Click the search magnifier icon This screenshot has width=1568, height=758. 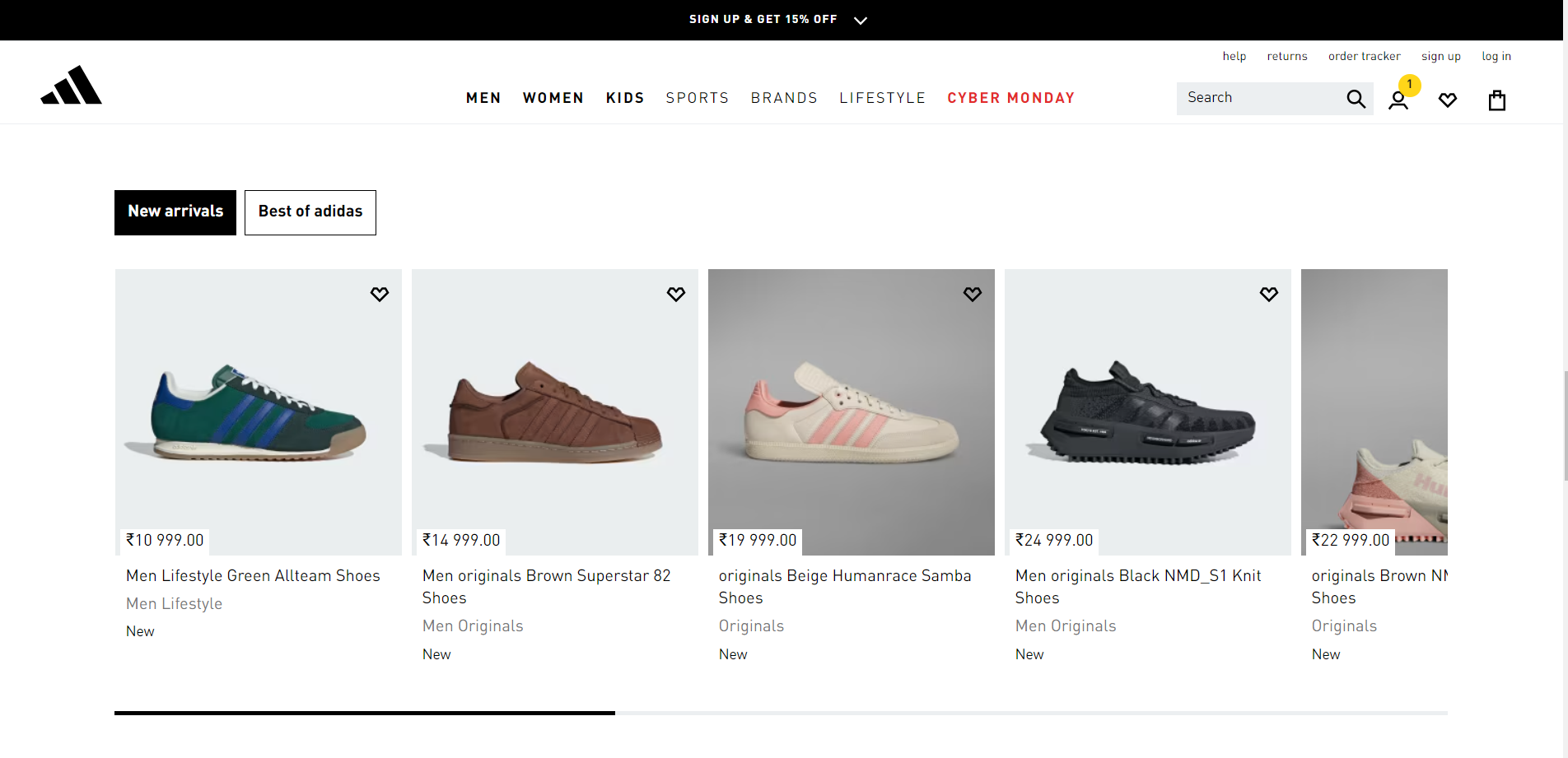tap(1356, 100)
